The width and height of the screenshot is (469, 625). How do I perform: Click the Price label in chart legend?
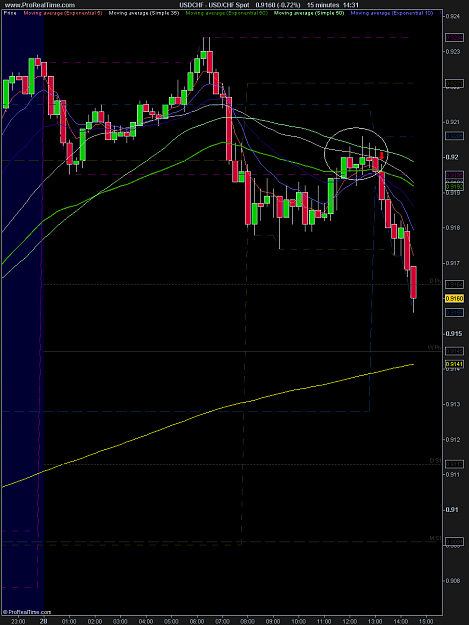(10, 13)
